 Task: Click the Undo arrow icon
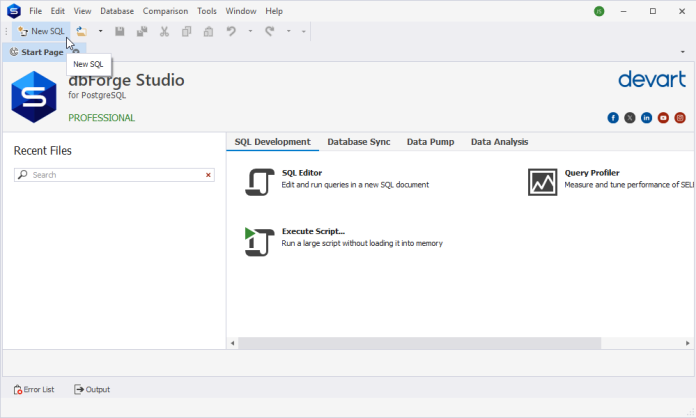231,31
